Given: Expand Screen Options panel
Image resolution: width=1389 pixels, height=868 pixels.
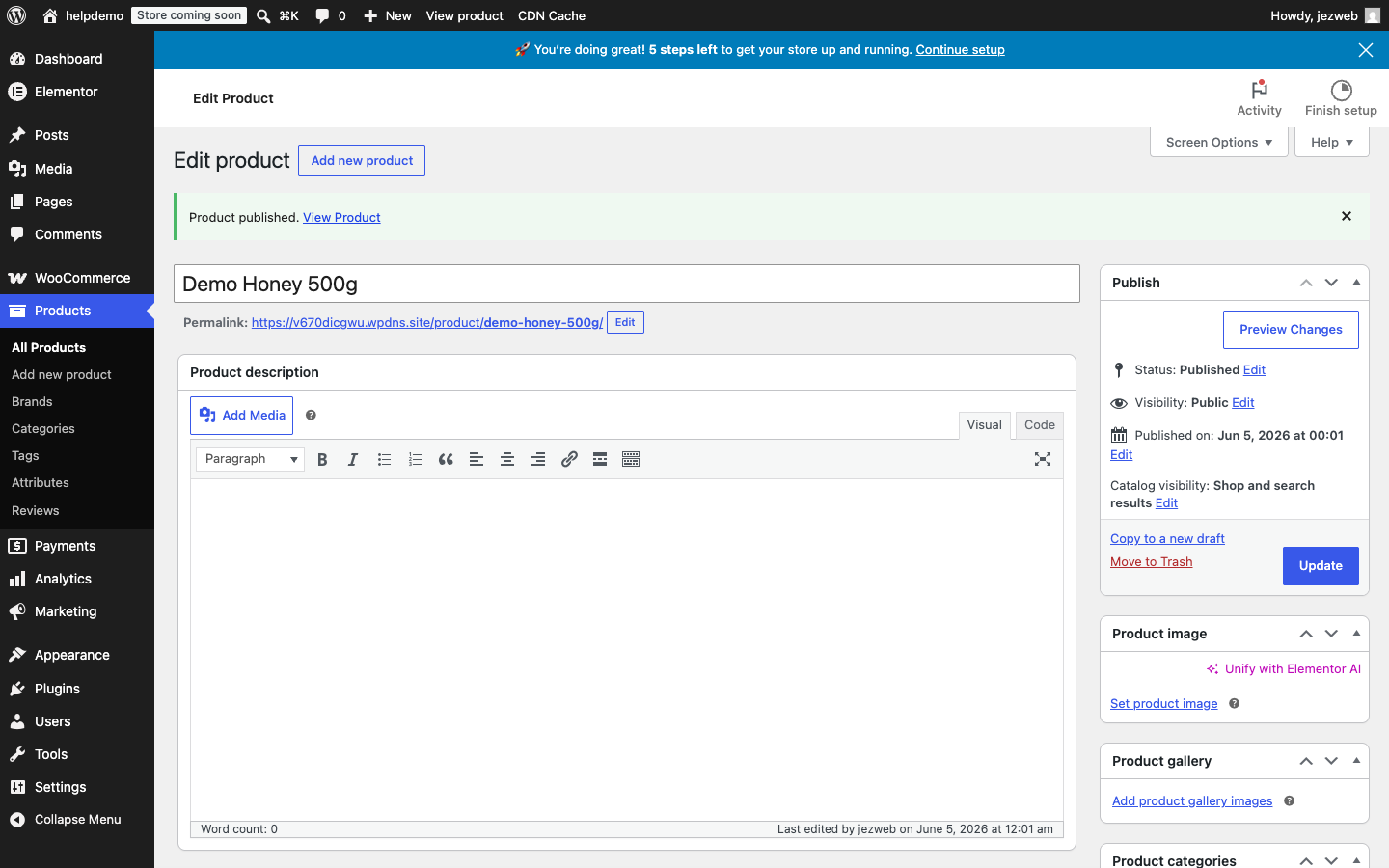Looking at the screenshot, I should pos(1219,142).
